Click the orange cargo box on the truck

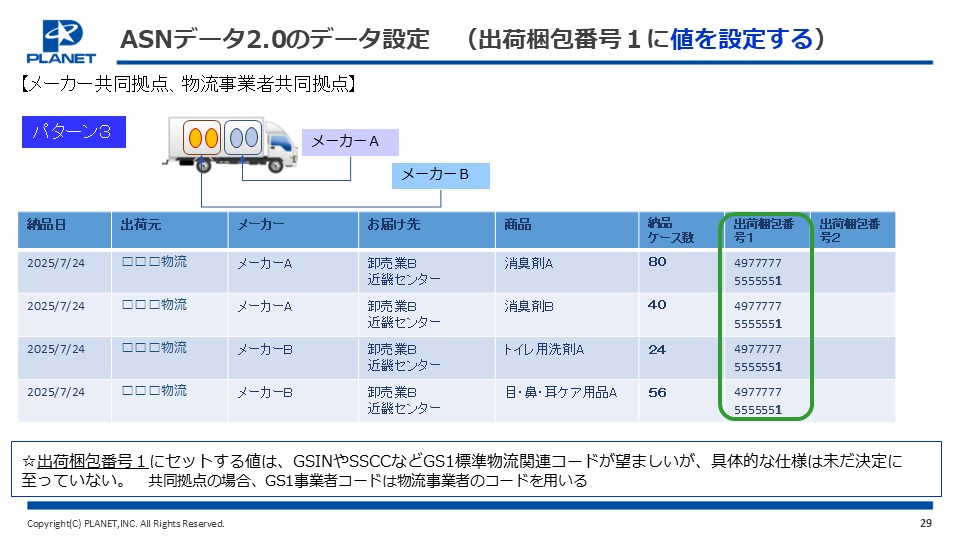[x=202, y=138]
